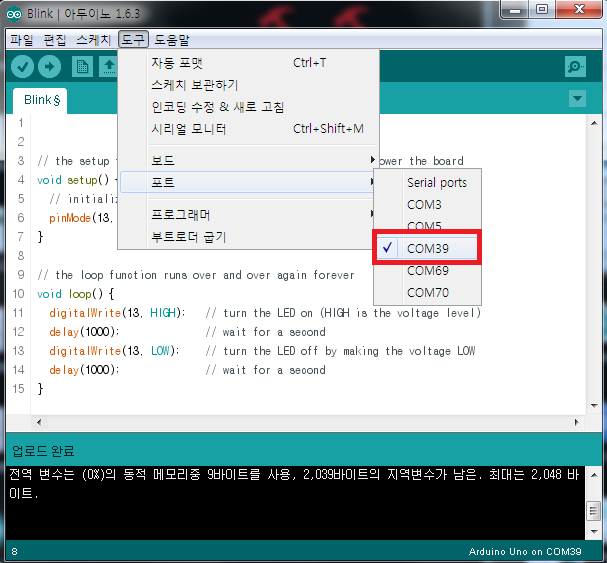Viewport: 607px width, 563px height.
Task: Open the 도움말 menu
Action: (172, 39)
